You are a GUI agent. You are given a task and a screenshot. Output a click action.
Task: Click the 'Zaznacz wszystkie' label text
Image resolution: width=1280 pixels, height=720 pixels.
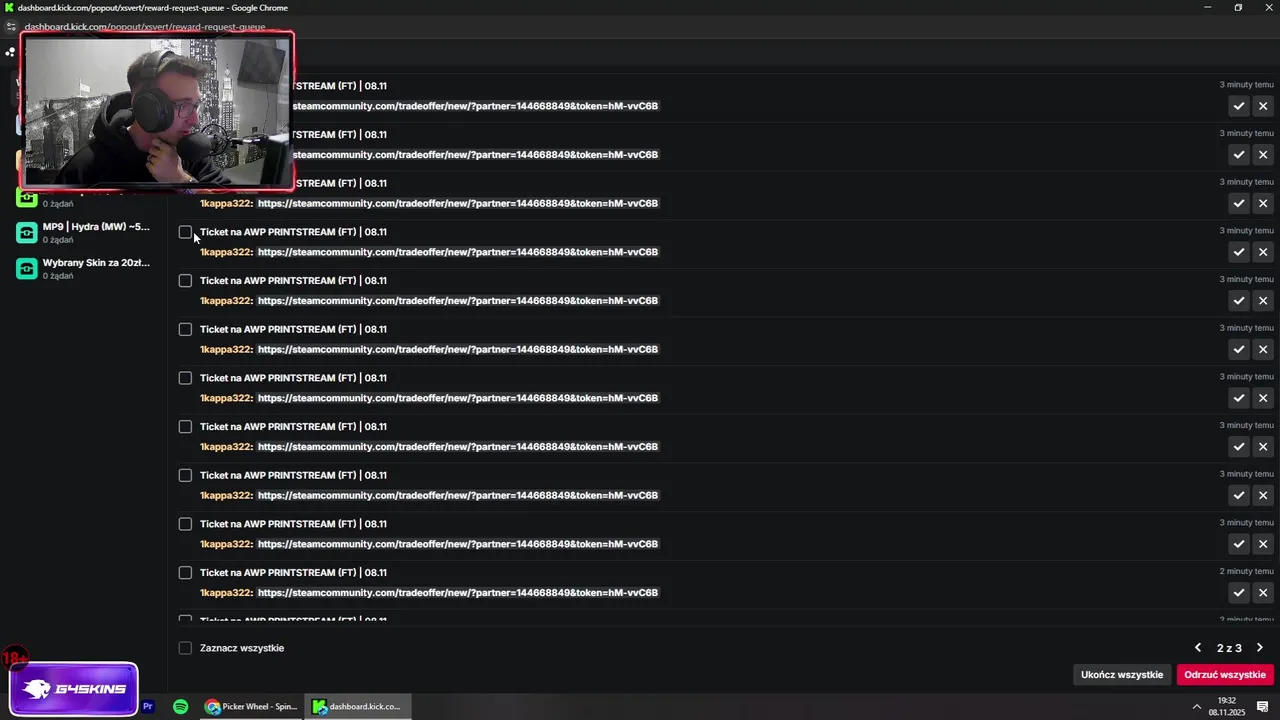click(242, 648)
